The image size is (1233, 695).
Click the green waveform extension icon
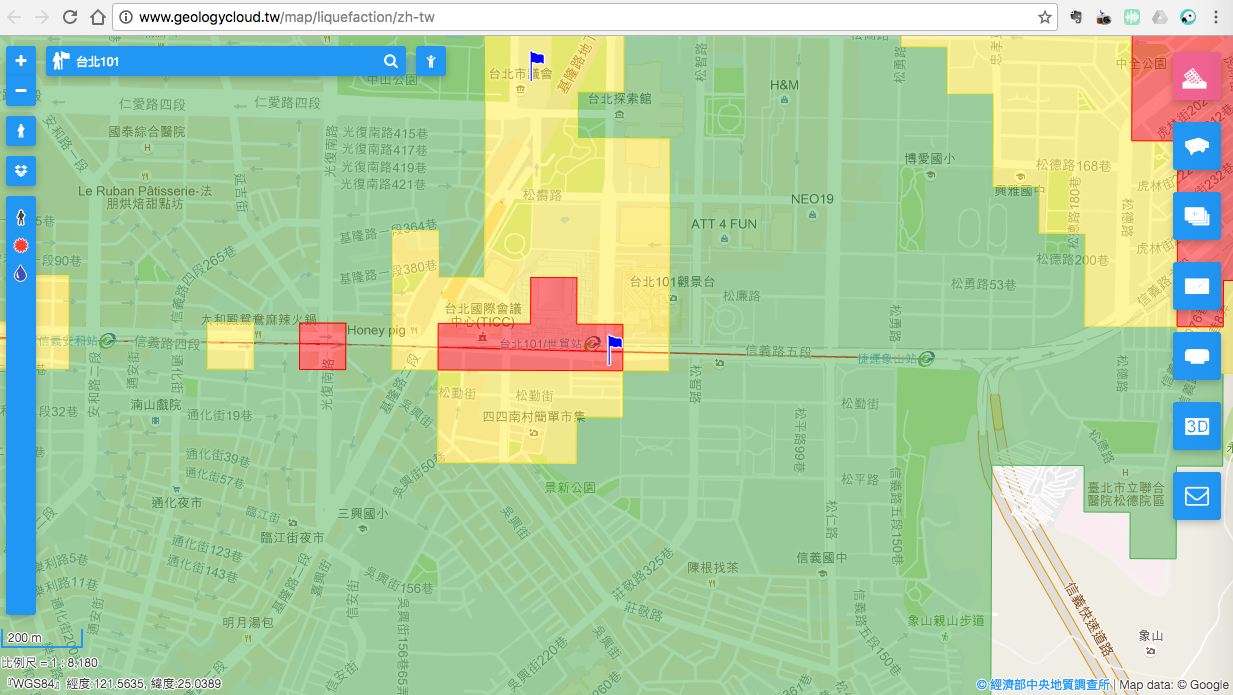pyautogui.click(x=1132, y=17)
